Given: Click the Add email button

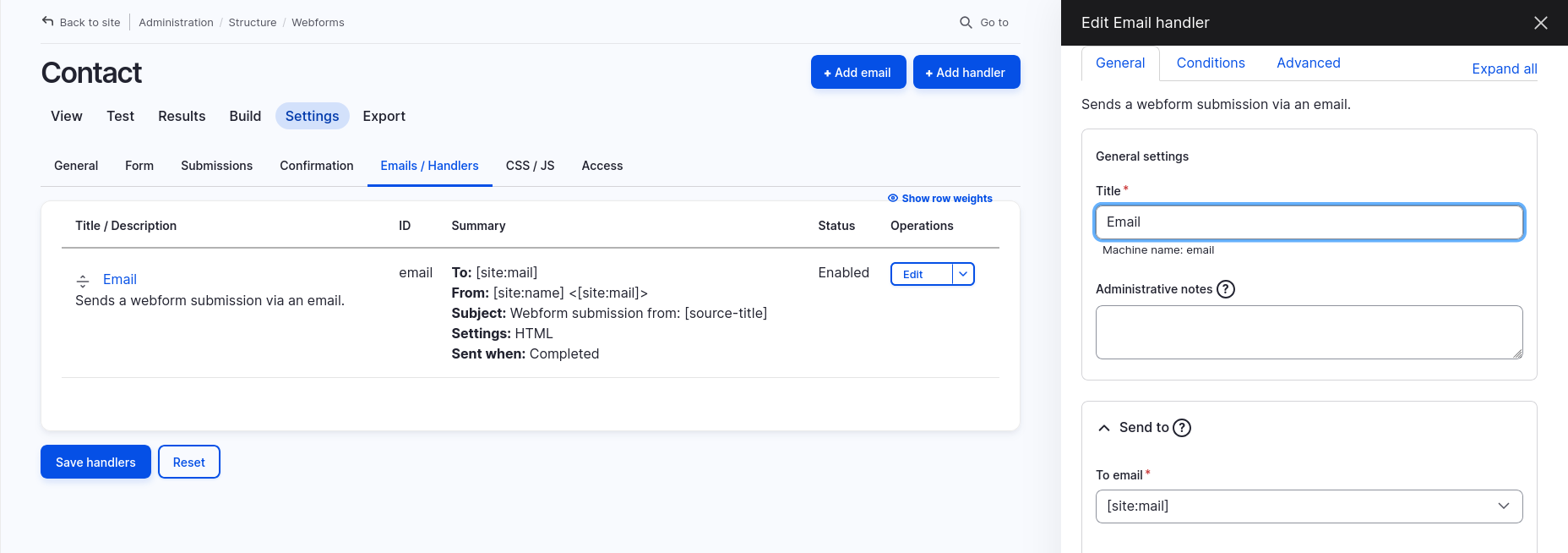Looking at the screenshot, I should pos(857,73).
